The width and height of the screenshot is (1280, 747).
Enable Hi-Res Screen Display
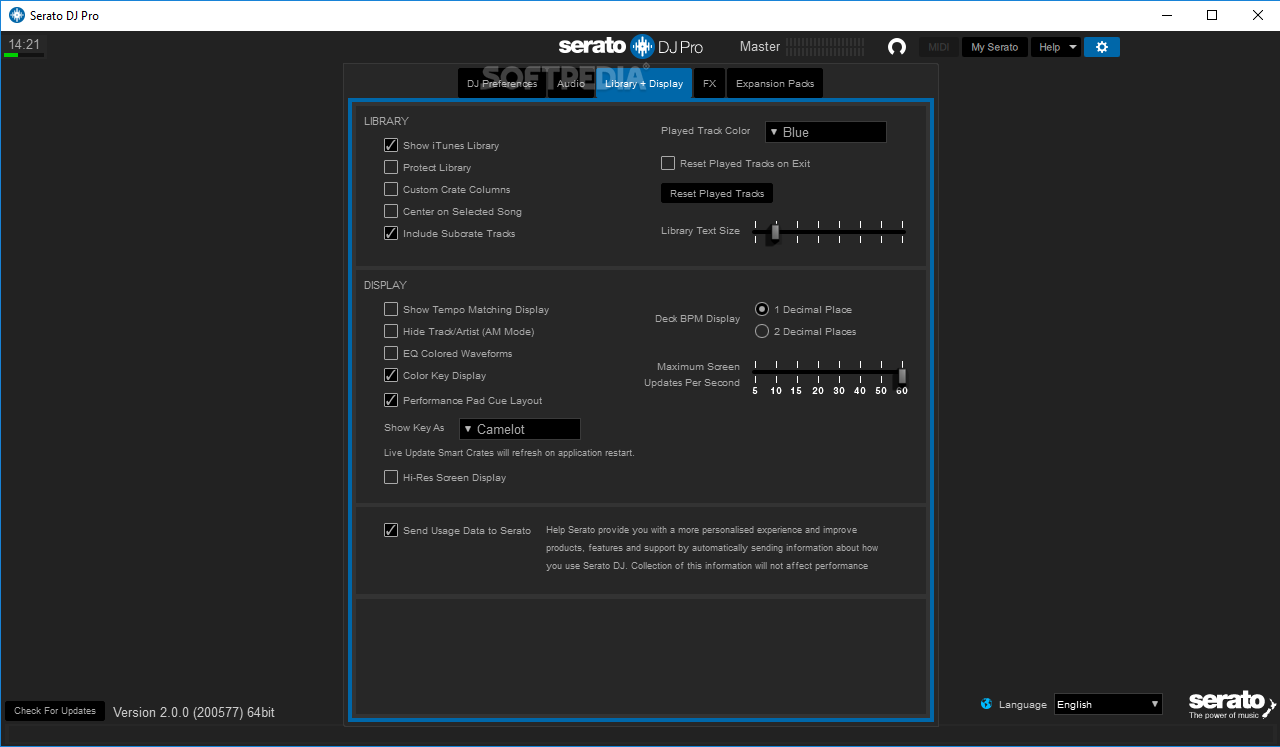coord(391,478)
